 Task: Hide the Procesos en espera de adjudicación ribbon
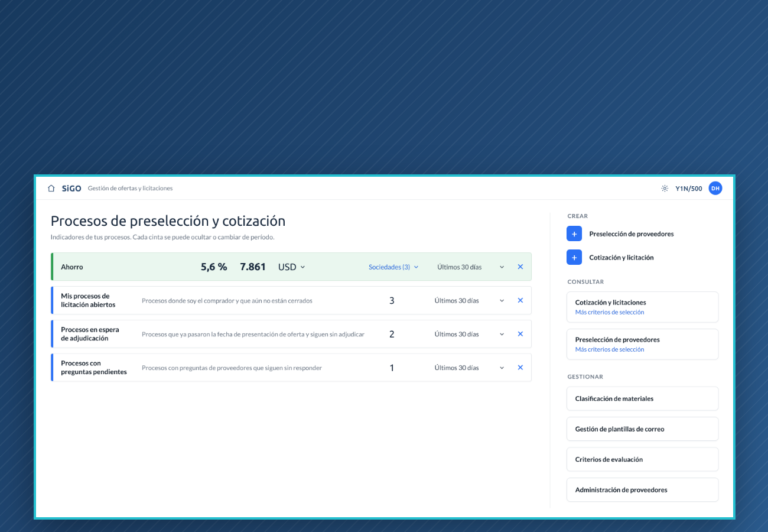tap(520, 334)
